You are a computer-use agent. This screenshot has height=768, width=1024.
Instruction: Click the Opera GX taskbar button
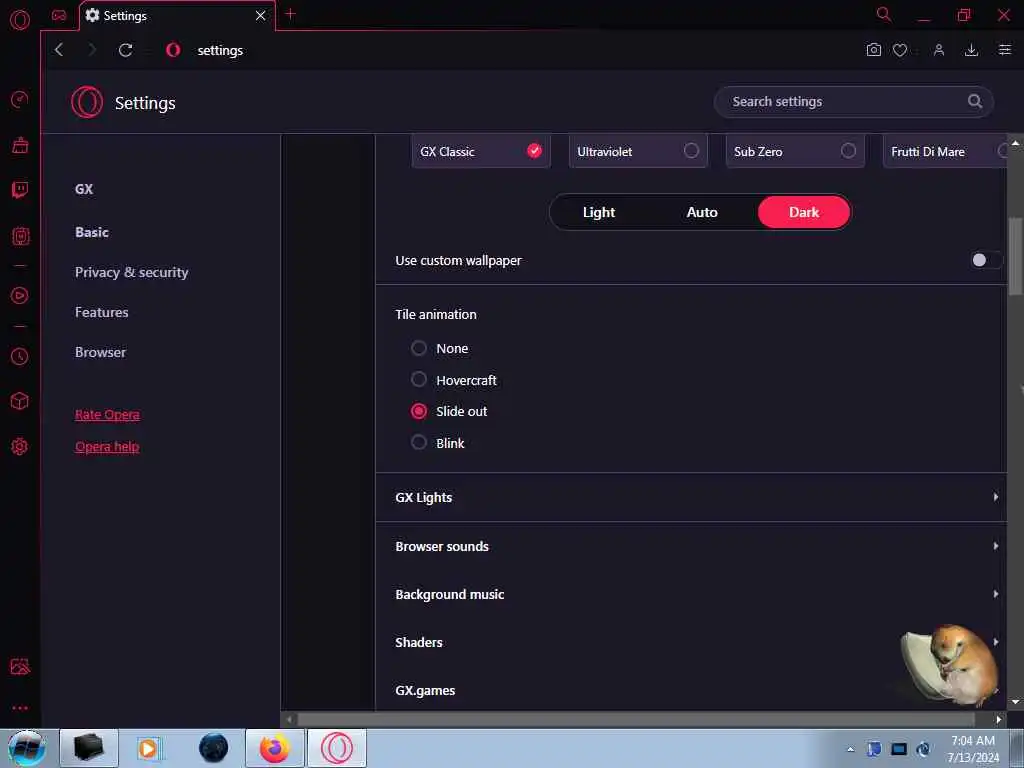click(x=336, y=748)
